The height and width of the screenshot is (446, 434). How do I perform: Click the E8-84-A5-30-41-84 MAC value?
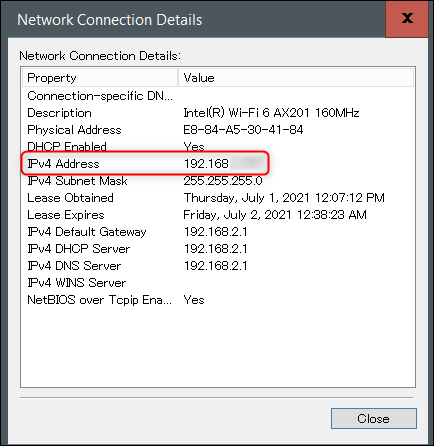pyautogui.click(x=243, y=130)
